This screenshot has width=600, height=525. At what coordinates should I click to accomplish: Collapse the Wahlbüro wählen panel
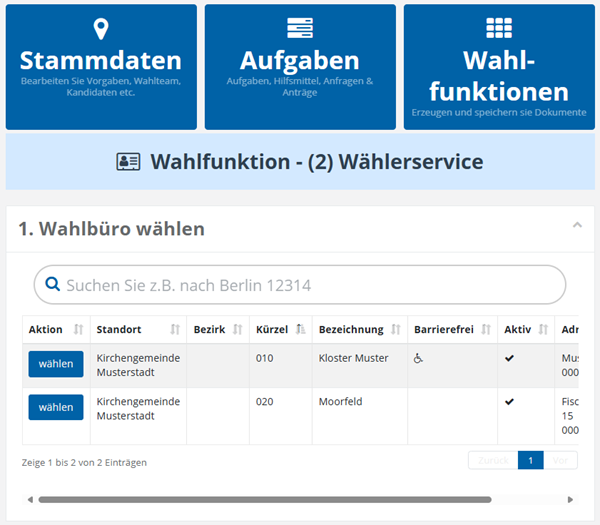click(x=577, y=226)
